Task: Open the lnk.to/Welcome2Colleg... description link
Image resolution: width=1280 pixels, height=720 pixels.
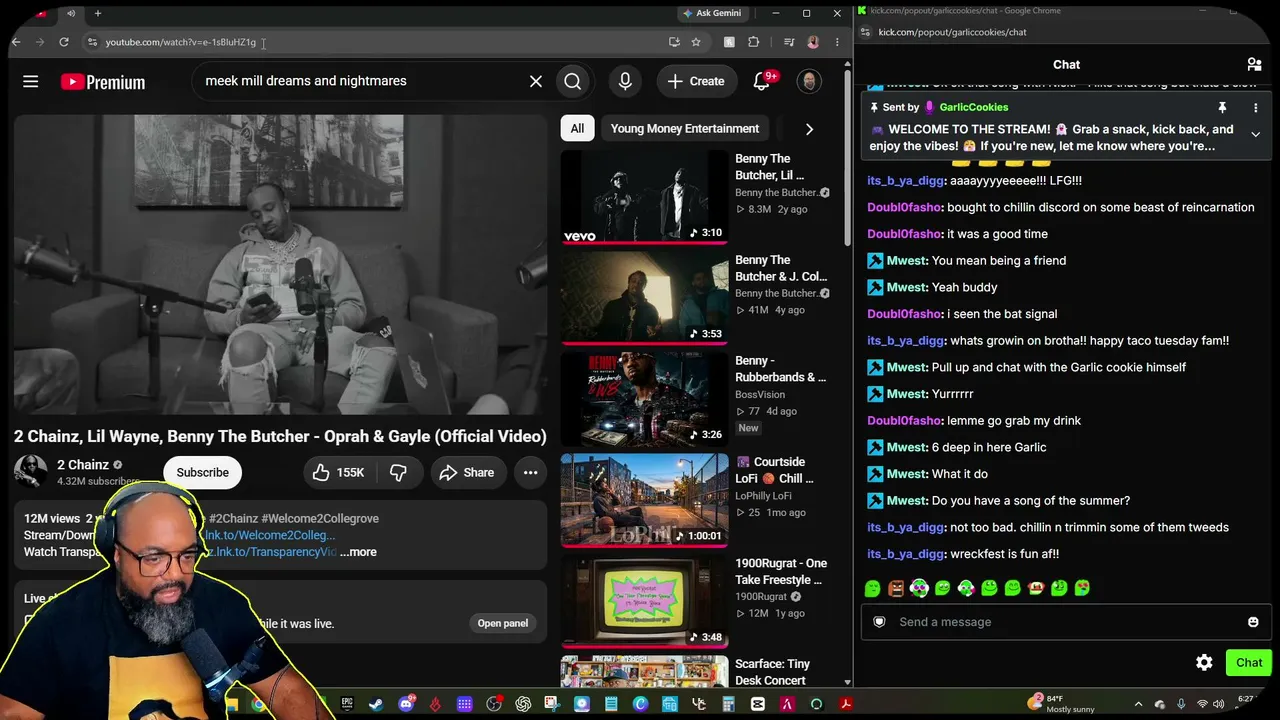Action: tap(270, 535)
